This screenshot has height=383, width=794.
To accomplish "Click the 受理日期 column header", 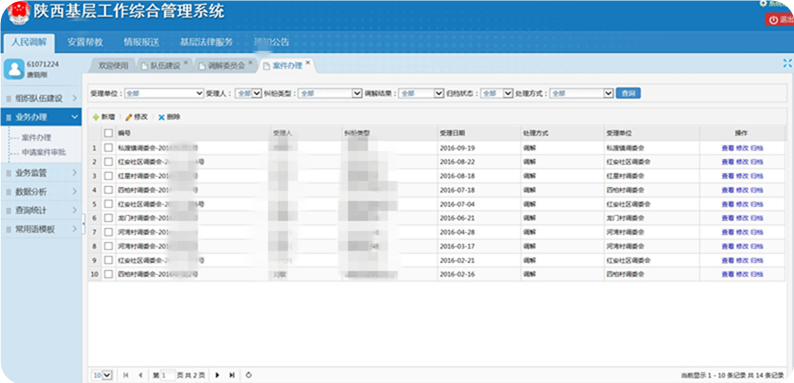I will coord(479,133).
